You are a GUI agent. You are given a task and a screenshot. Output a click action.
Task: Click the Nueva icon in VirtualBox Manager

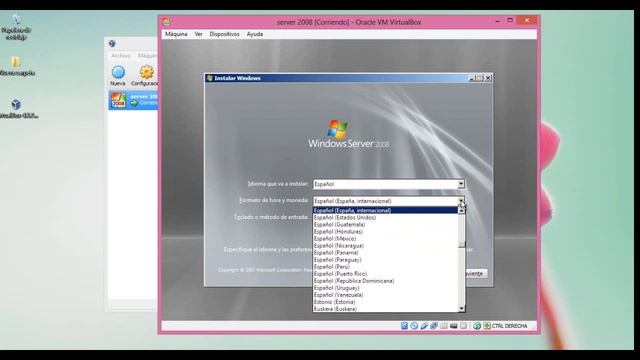[118, 72]
